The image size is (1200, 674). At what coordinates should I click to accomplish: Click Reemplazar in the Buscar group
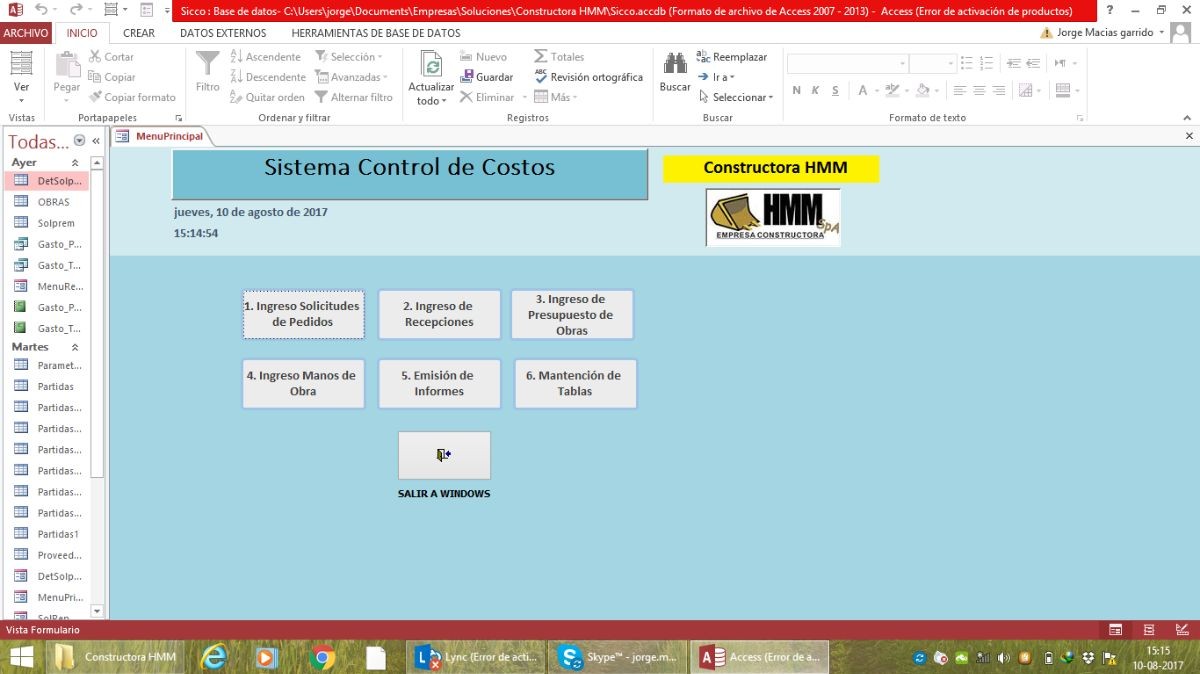coord(732,57)
